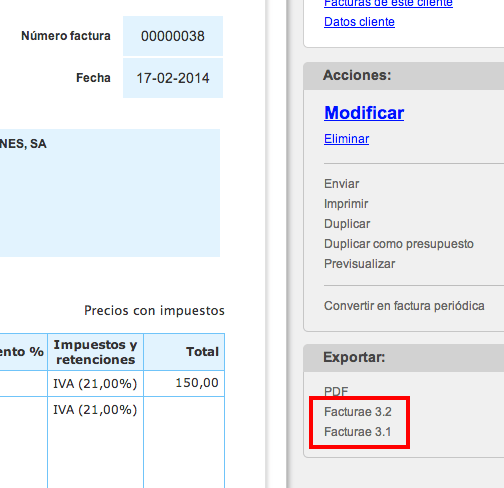This screenshot has width=504, height=488.
Task: Open Previsualizar option
Action: pyautogui.click(x=359, y=264)
